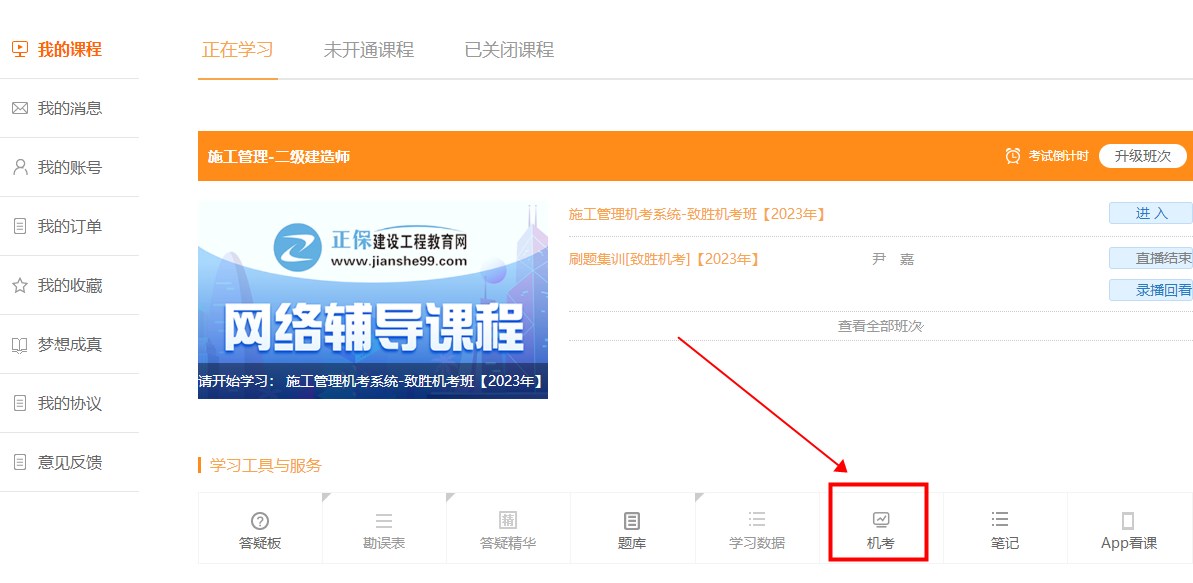The image size is (1193, 583).
Task: Click the 进入 button for 机考系统 course
Action: click(1151, 213)
